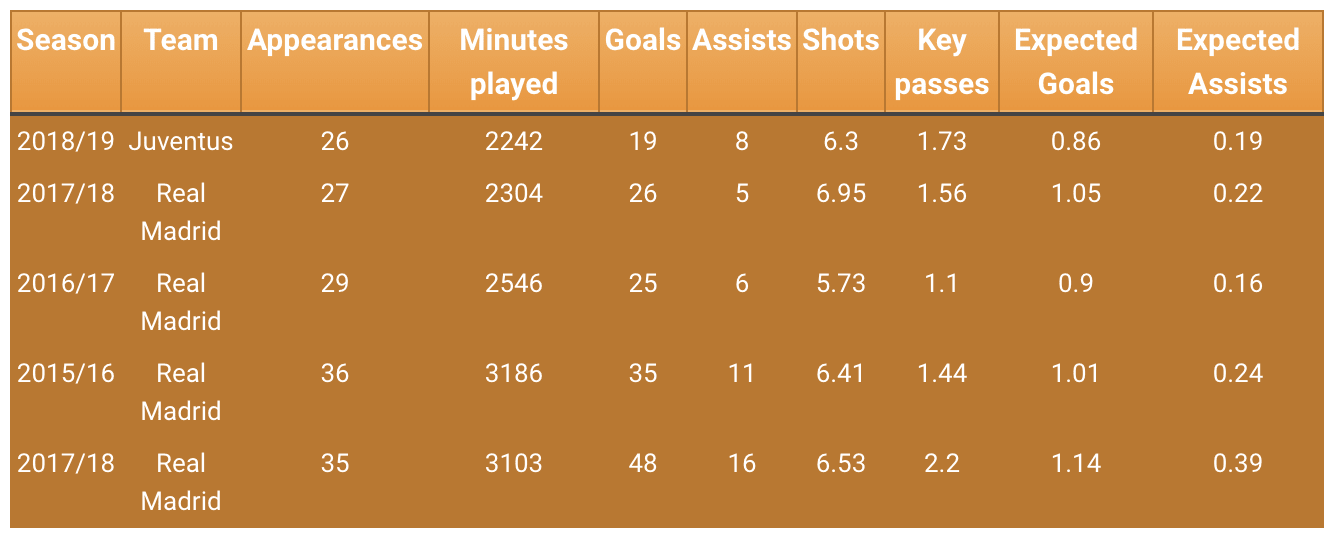This screenshot has width=1336, height=540.
Task: Select the Team column header
Action: tap(181, 41)
